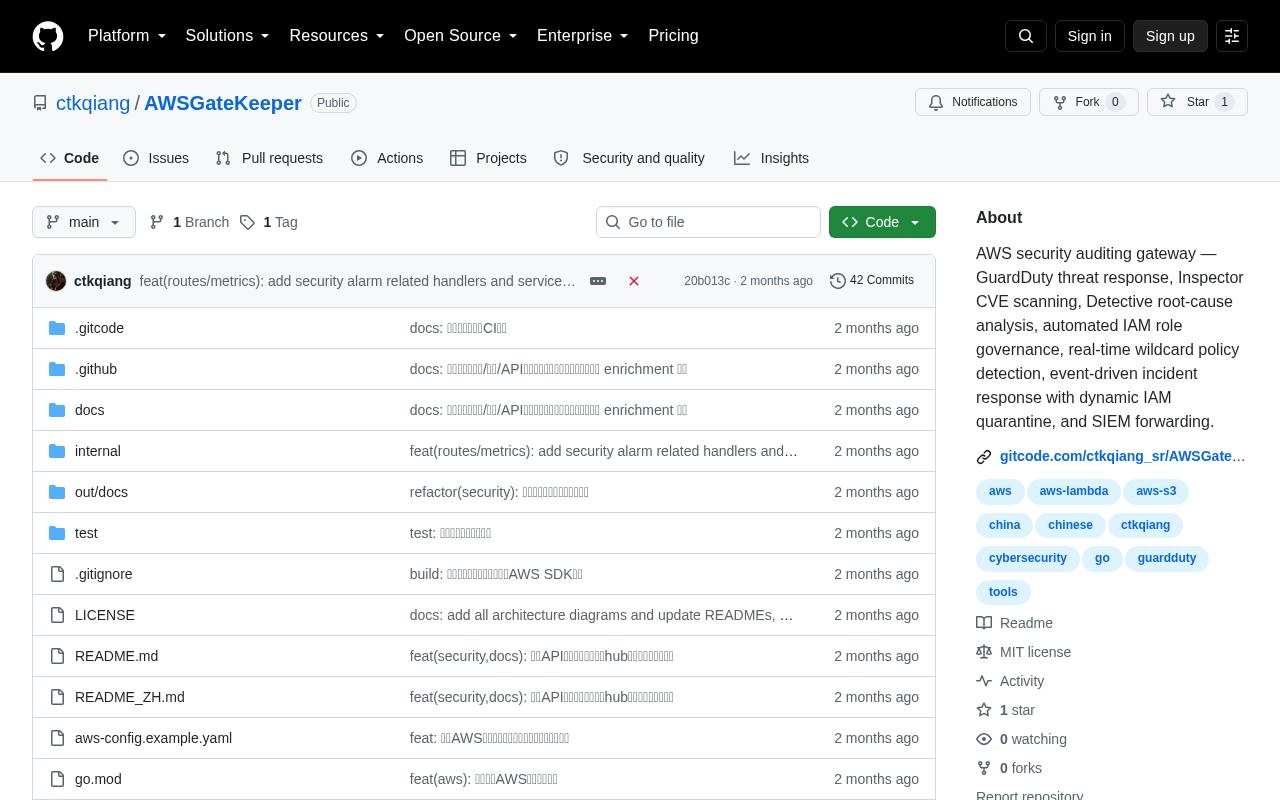Open the test folder

tap(86, 533)
